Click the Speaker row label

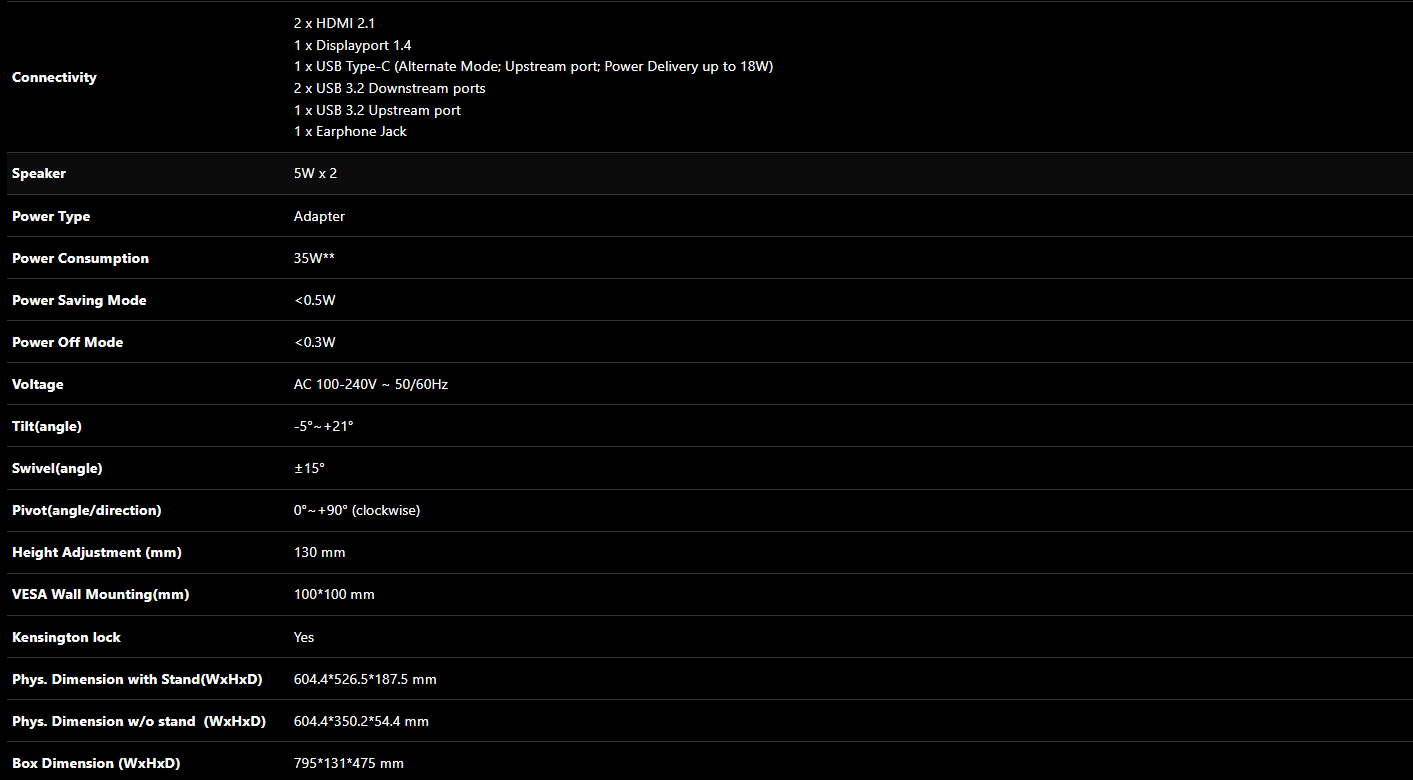[39, 174]
